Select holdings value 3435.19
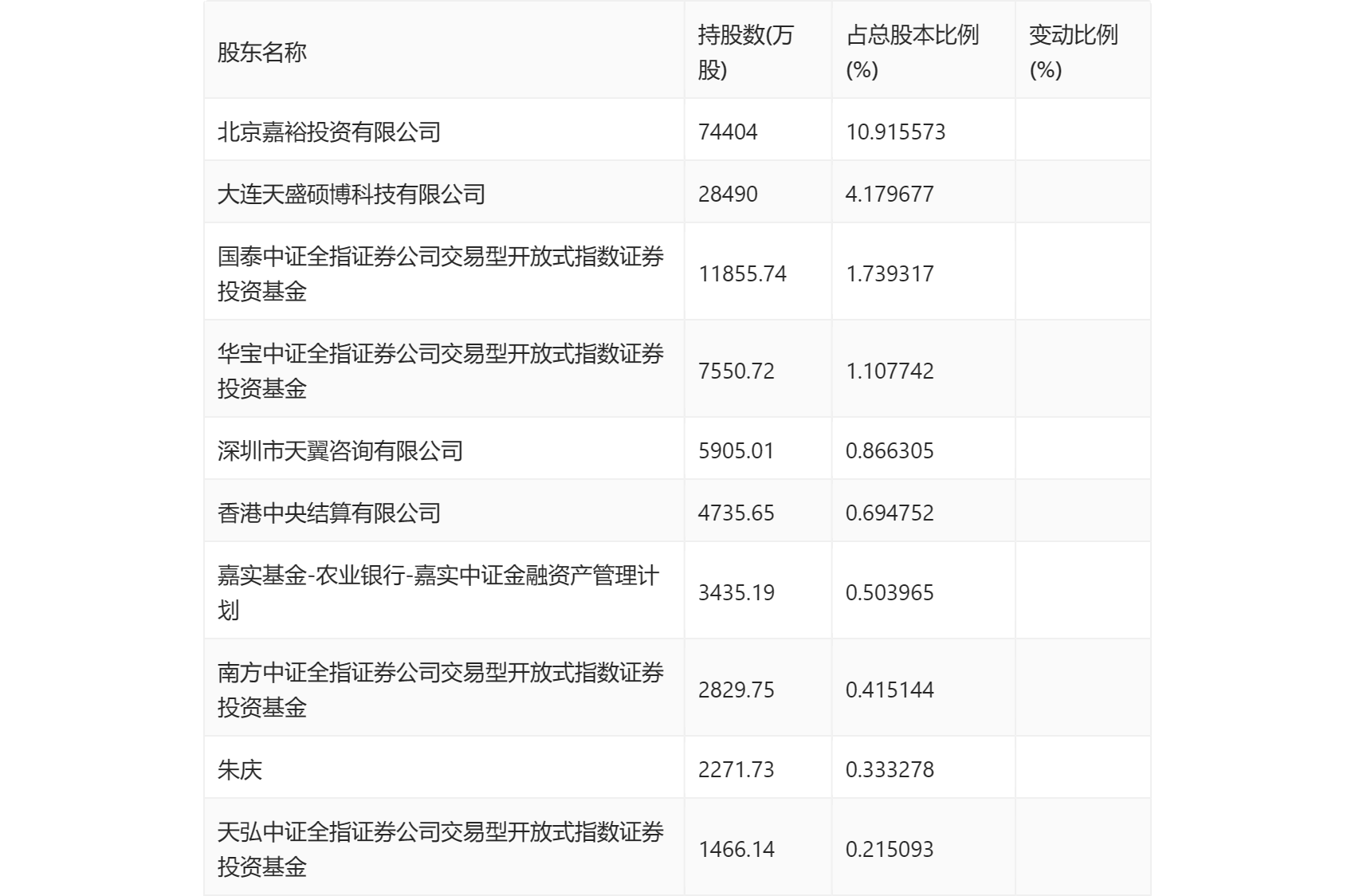The width and height of the screenshot is (1355, 896). pos(736,592)
